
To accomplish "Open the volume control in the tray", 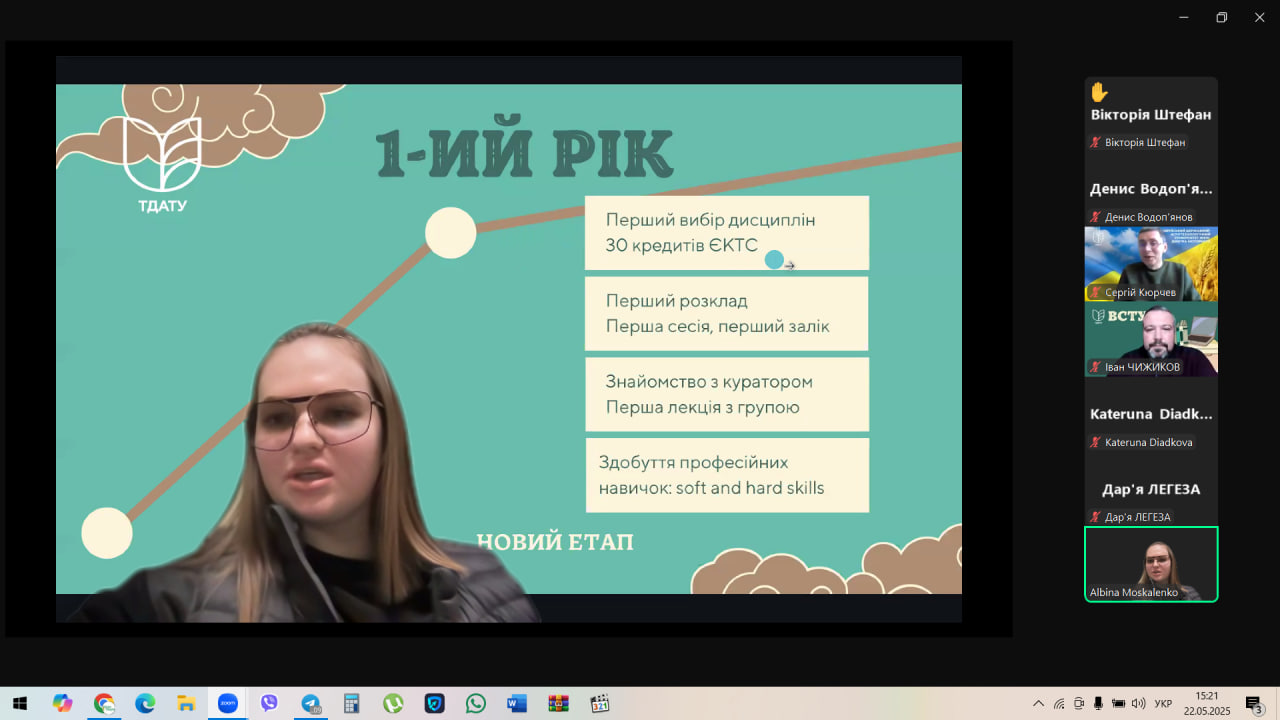I will [x=1138, y=704].
